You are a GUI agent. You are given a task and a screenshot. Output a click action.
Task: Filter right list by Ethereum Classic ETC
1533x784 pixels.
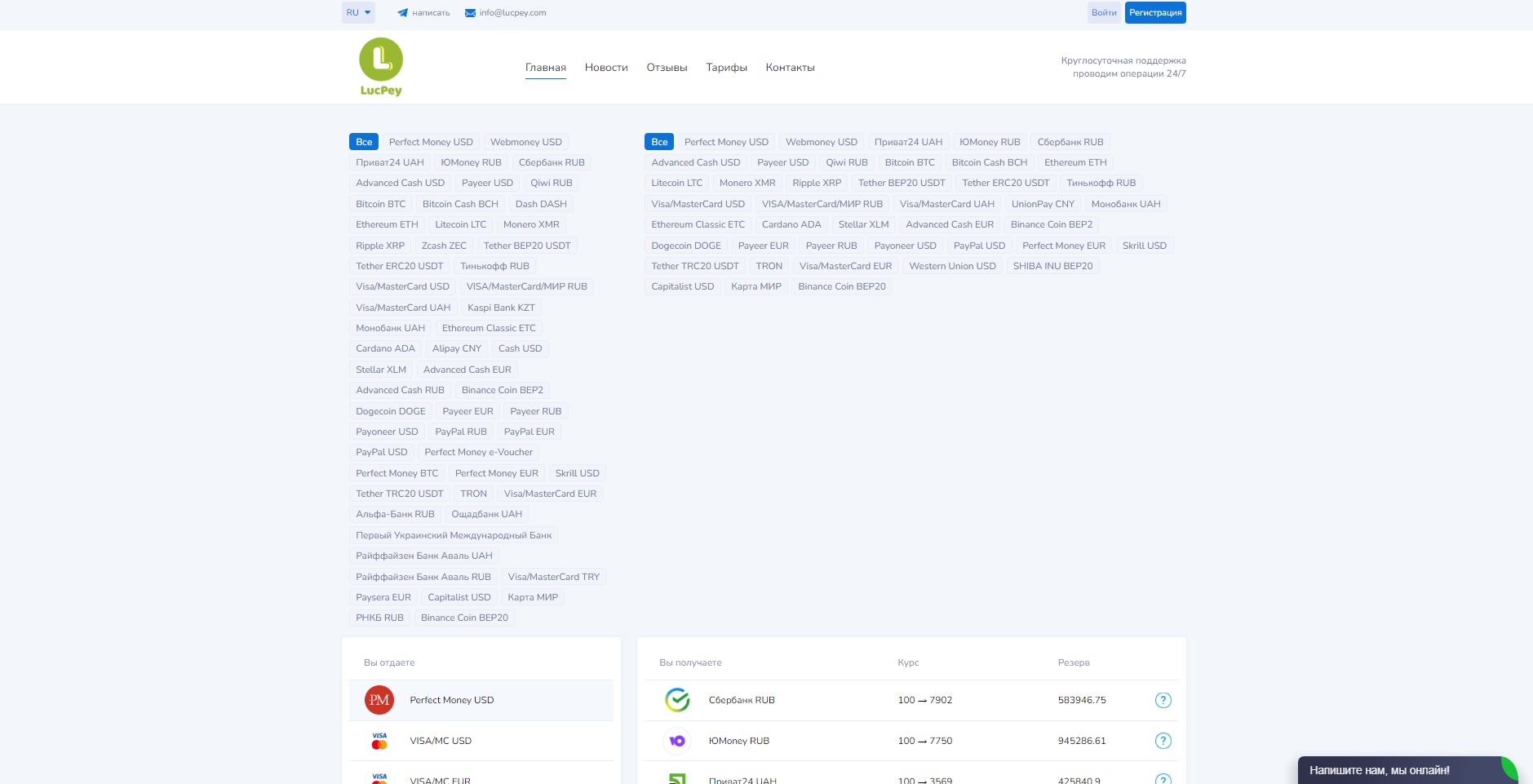tap(698, 224)
